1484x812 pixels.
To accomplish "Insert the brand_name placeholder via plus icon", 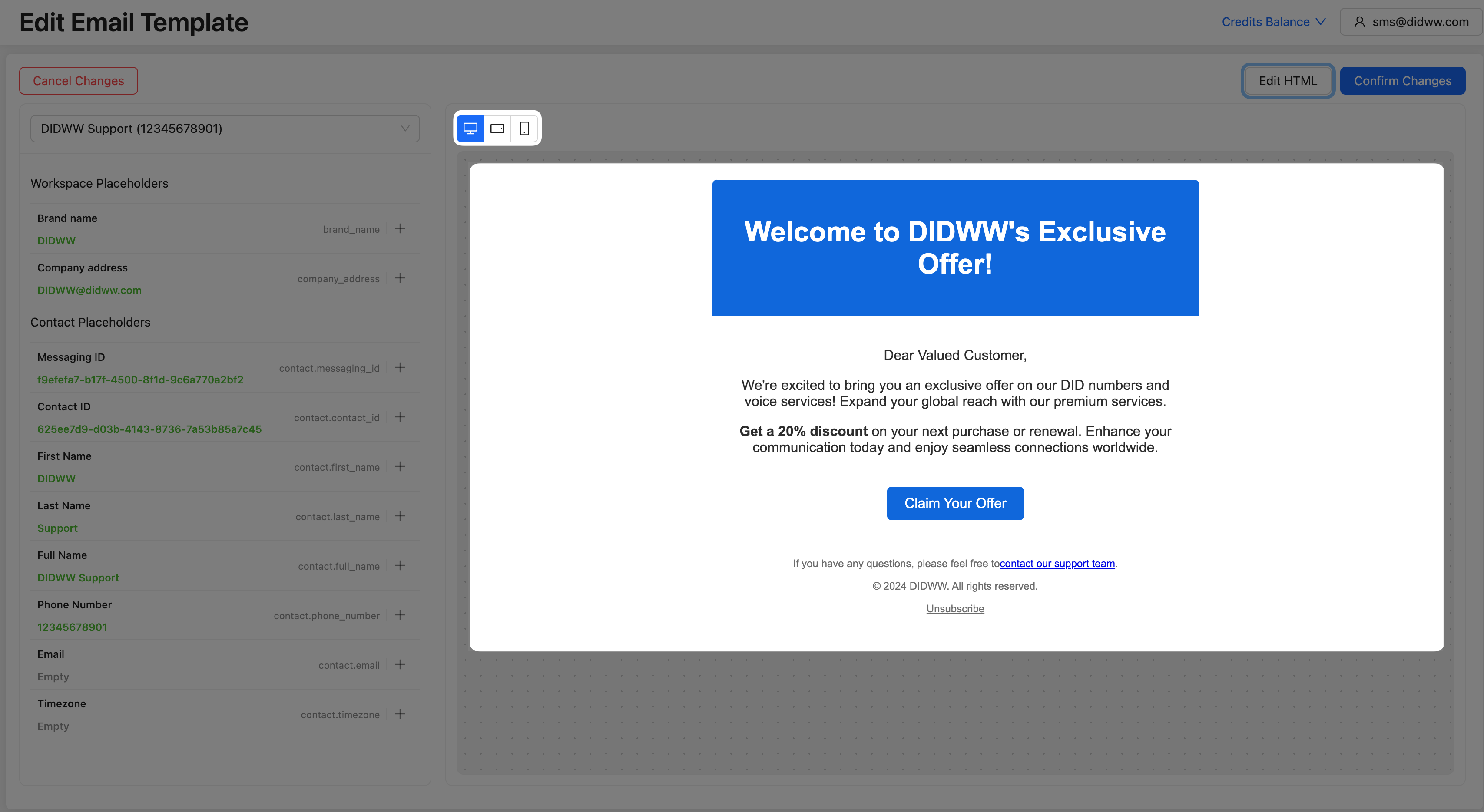I will pyautogui.click(x=400, y=229).
